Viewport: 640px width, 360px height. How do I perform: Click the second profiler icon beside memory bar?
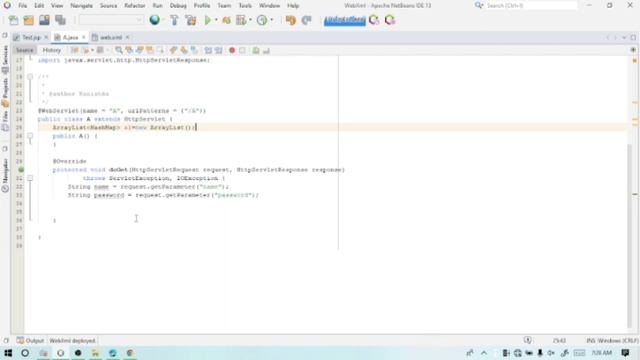coord(390,20)
